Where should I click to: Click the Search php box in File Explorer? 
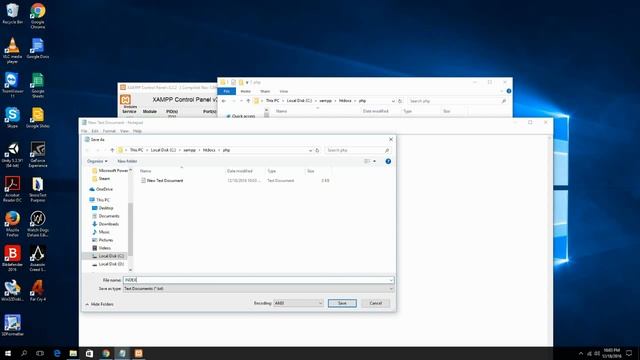457,101
